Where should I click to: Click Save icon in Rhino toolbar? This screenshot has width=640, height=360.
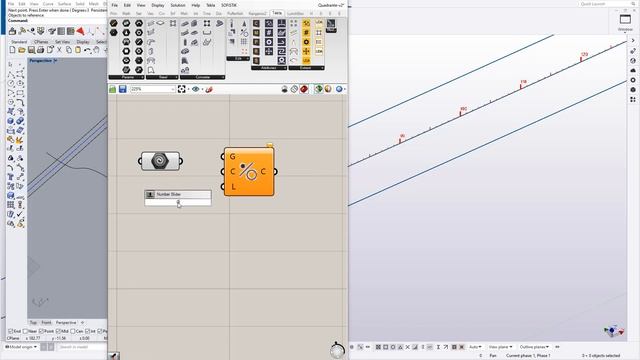(31, 50)
